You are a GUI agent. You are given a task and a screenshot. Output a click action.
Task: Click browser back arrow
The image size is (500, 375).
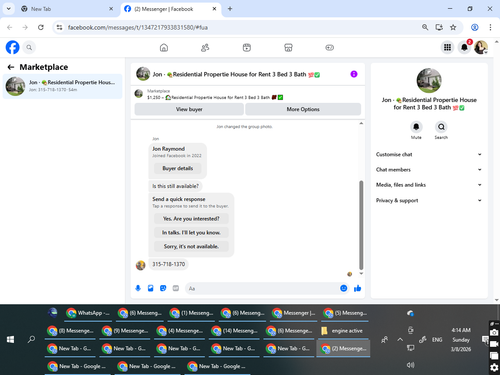[10, 27]
